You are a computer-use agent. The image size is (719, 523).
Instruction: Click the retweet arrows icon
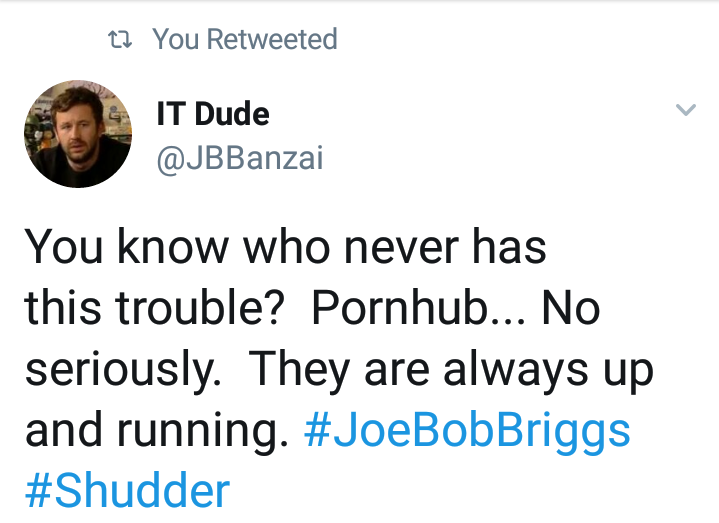tap(120, 40)
